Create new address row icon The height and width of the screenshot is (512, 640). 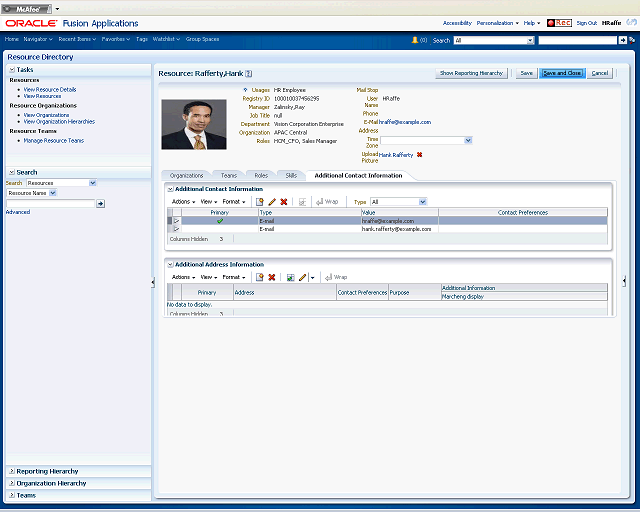[260, 277]
